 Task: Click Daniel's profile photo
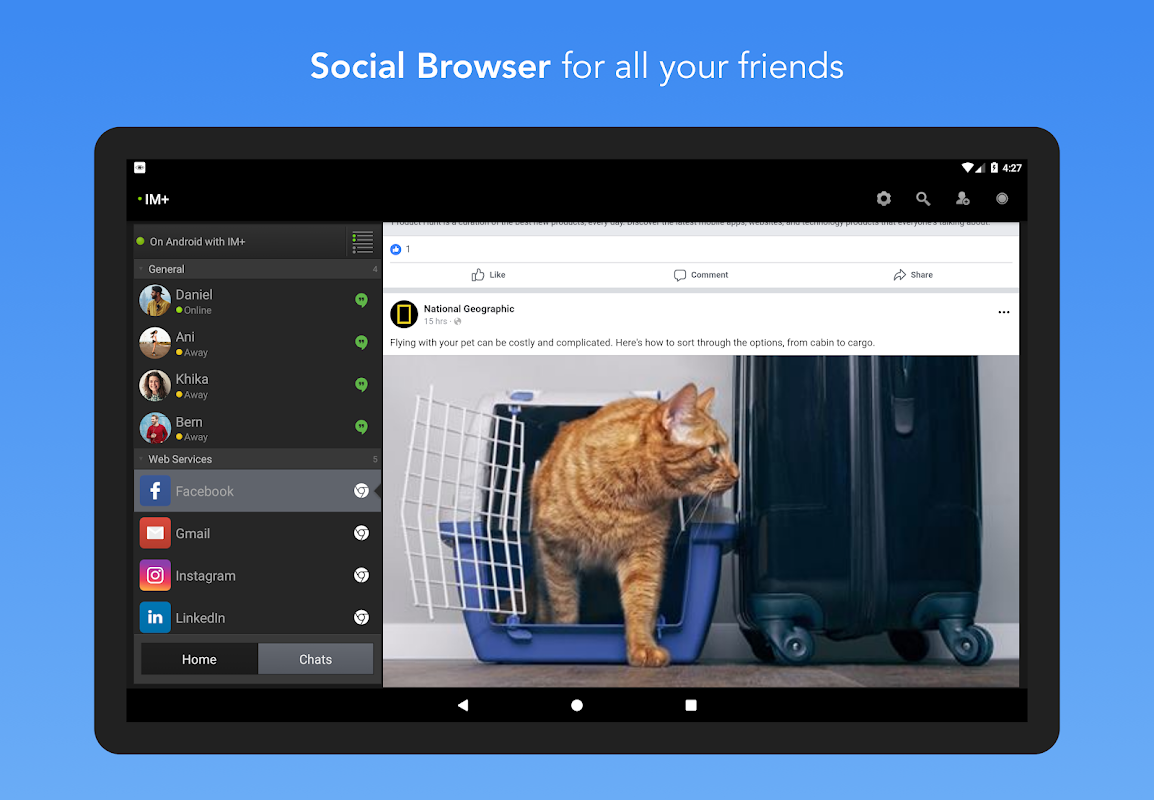155,300
